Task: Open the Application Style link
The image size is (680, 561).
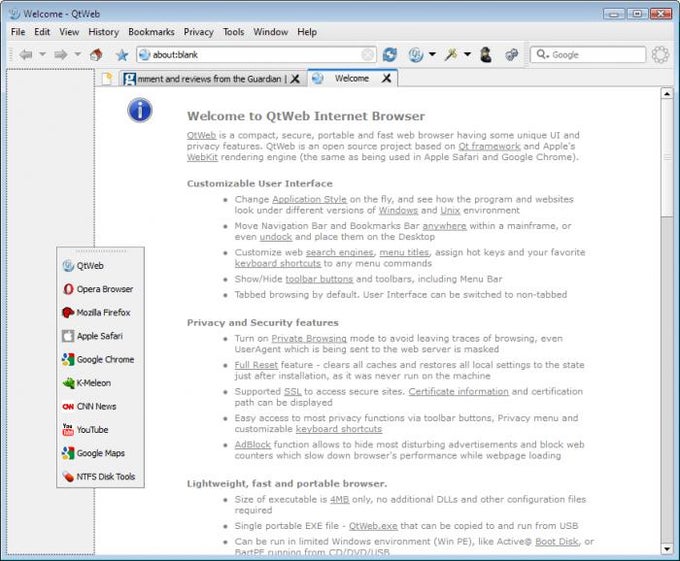Action: [309, 199]
